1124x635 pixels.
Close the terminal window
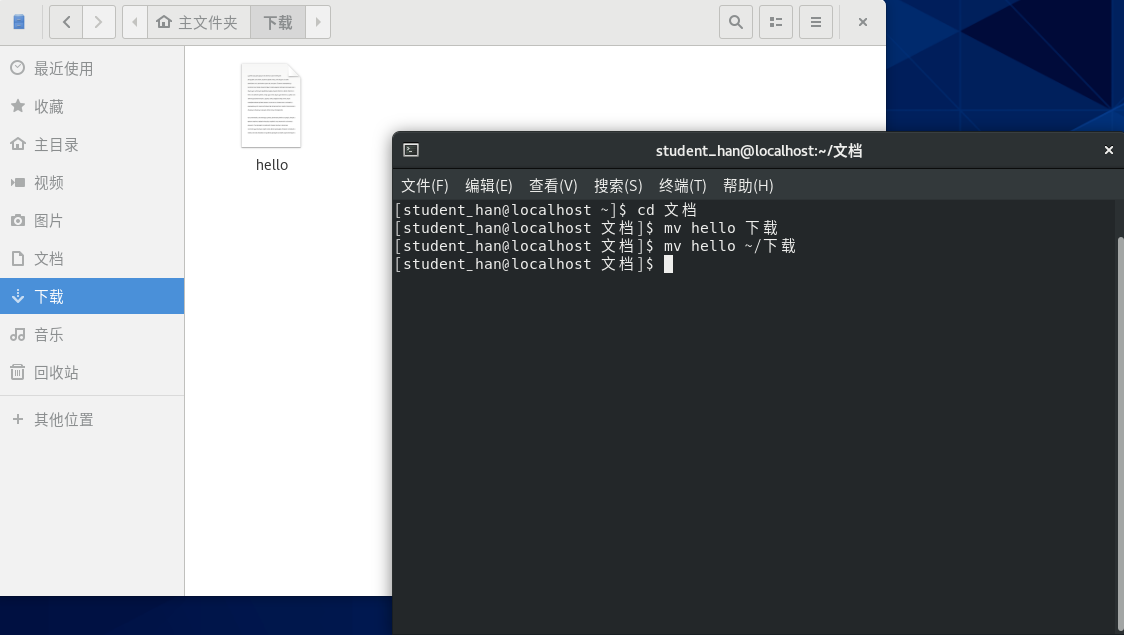point(1108,150)
